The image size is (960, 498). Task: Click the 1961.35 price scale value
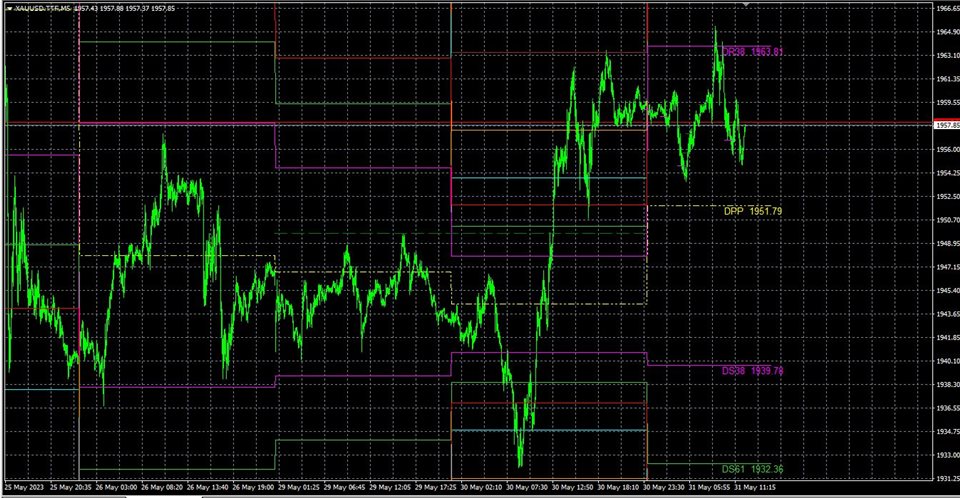coord(948,78)
